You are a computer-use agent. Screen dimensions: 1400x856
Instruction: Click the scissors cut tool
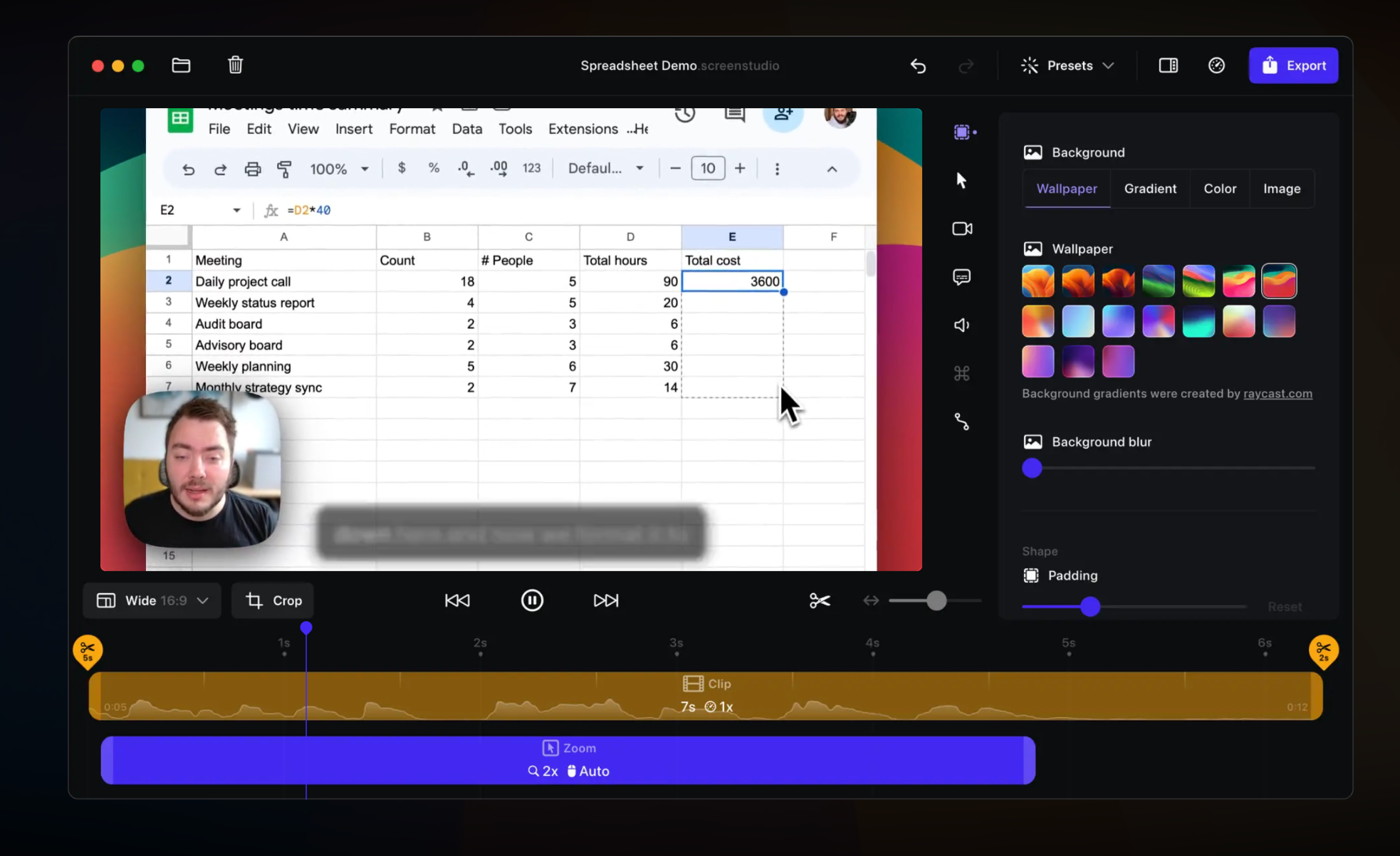coord(820,600)
